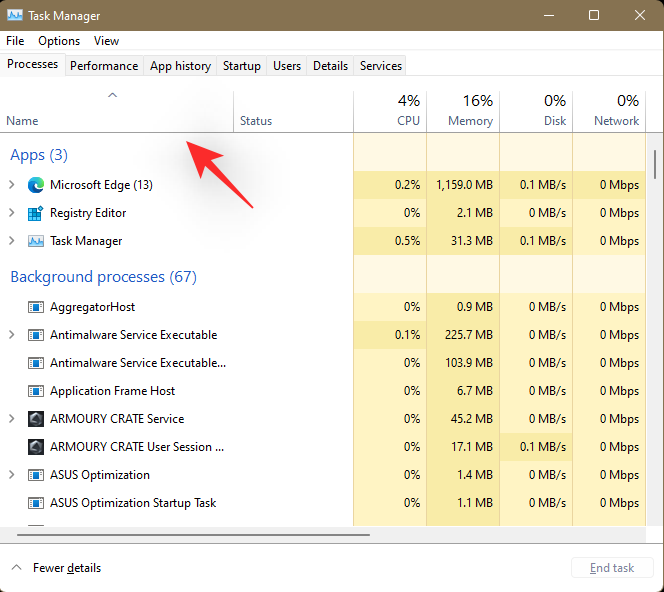Open the File menu
The width and height of the screenshot is (664, 592).
click(15, 41)
